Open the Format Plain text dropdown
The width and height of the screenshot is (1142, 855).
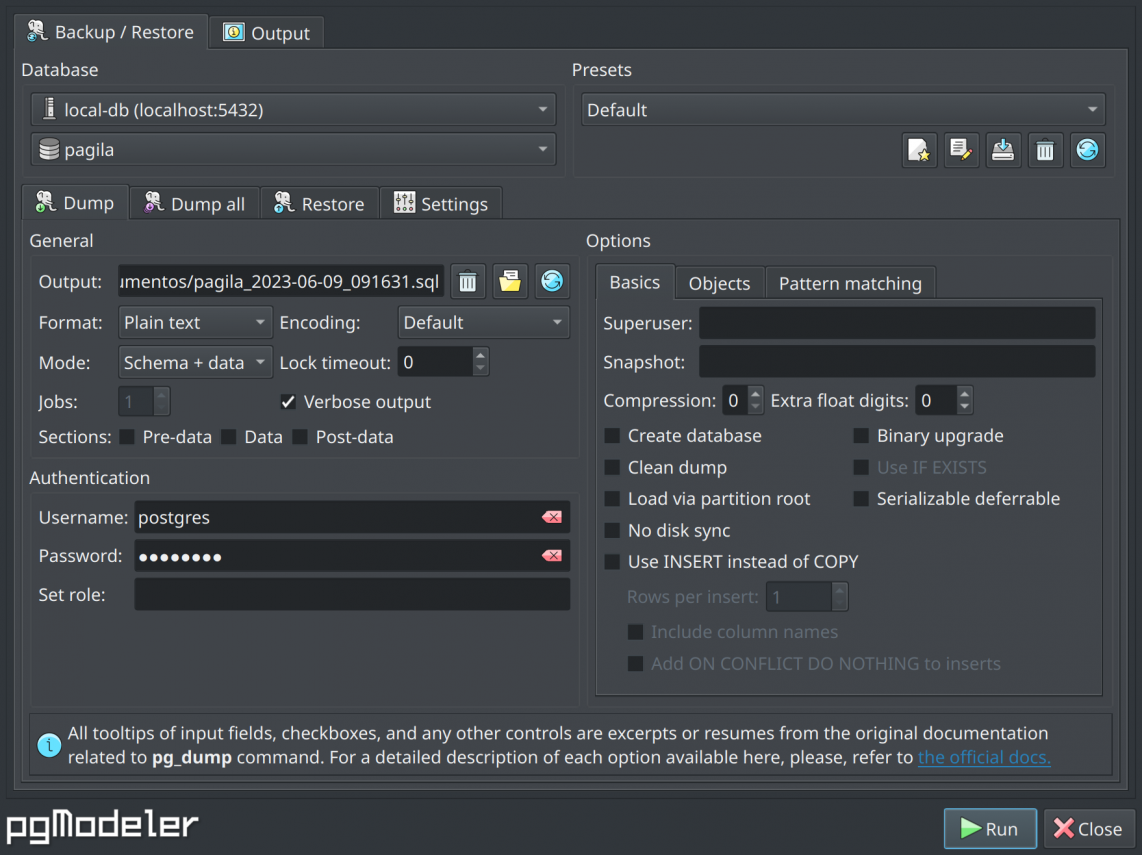point(195,322)
